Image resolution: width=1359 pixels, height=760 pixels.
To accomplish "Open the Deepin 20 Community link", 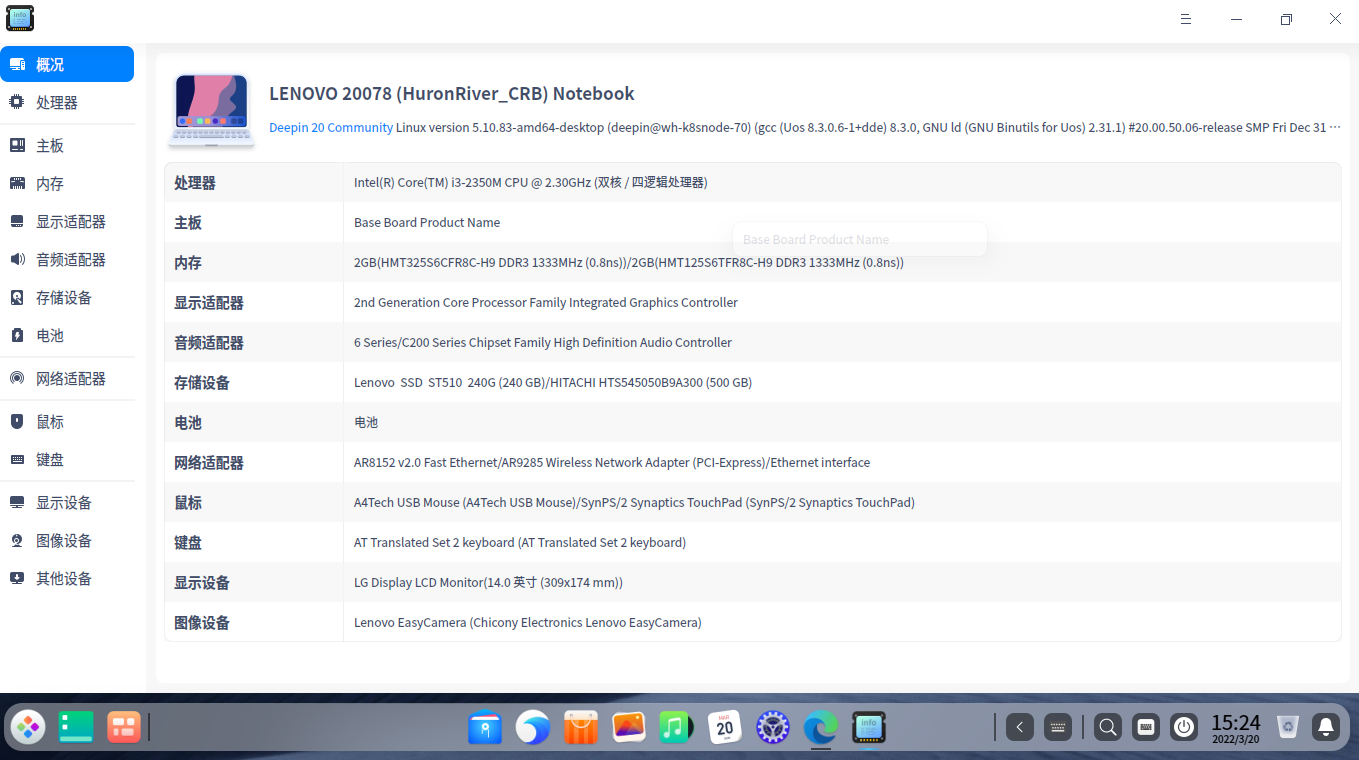I will coord(331,128).
